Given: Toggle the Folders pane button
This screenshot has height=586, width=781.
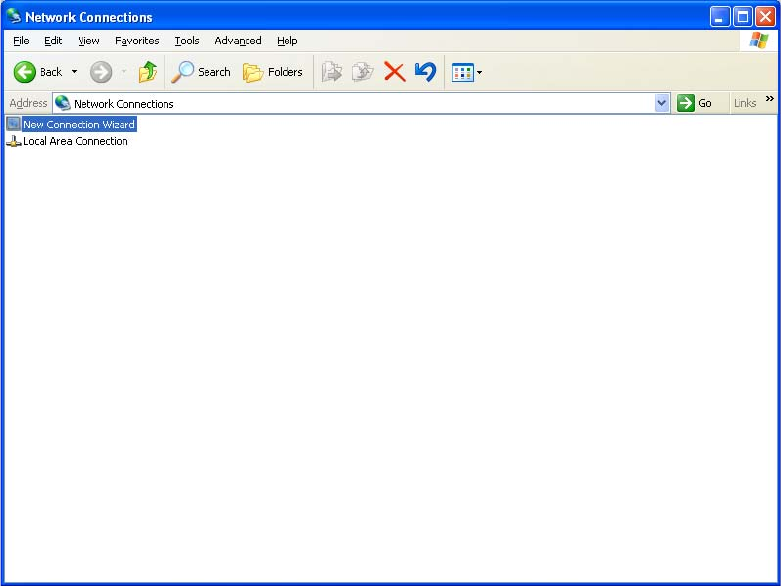Looking at the screenshot, I should tap(272, 72).
